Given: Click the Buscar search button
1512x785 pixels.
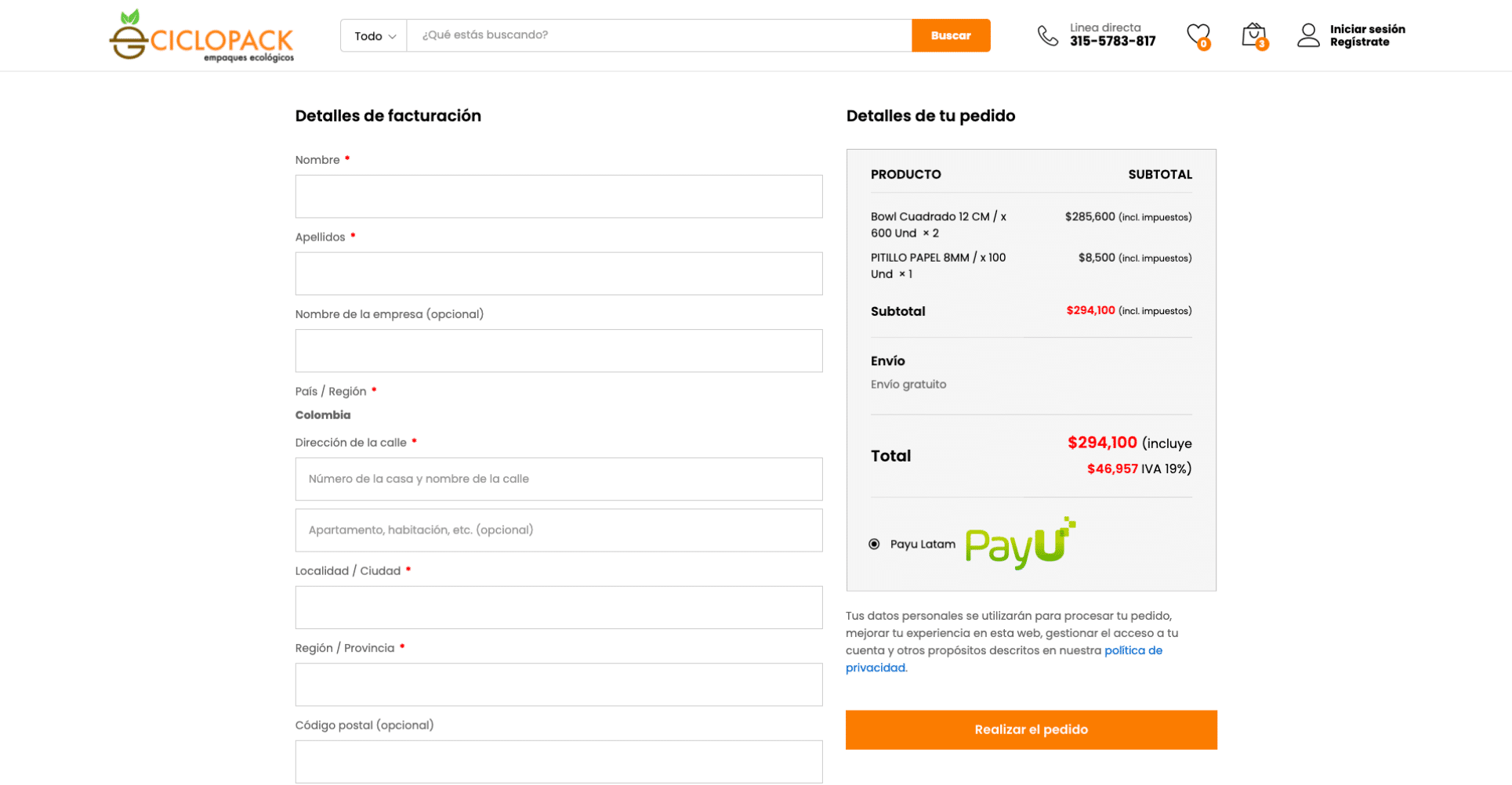Looking at the screenshot, I should click(951, 35).
